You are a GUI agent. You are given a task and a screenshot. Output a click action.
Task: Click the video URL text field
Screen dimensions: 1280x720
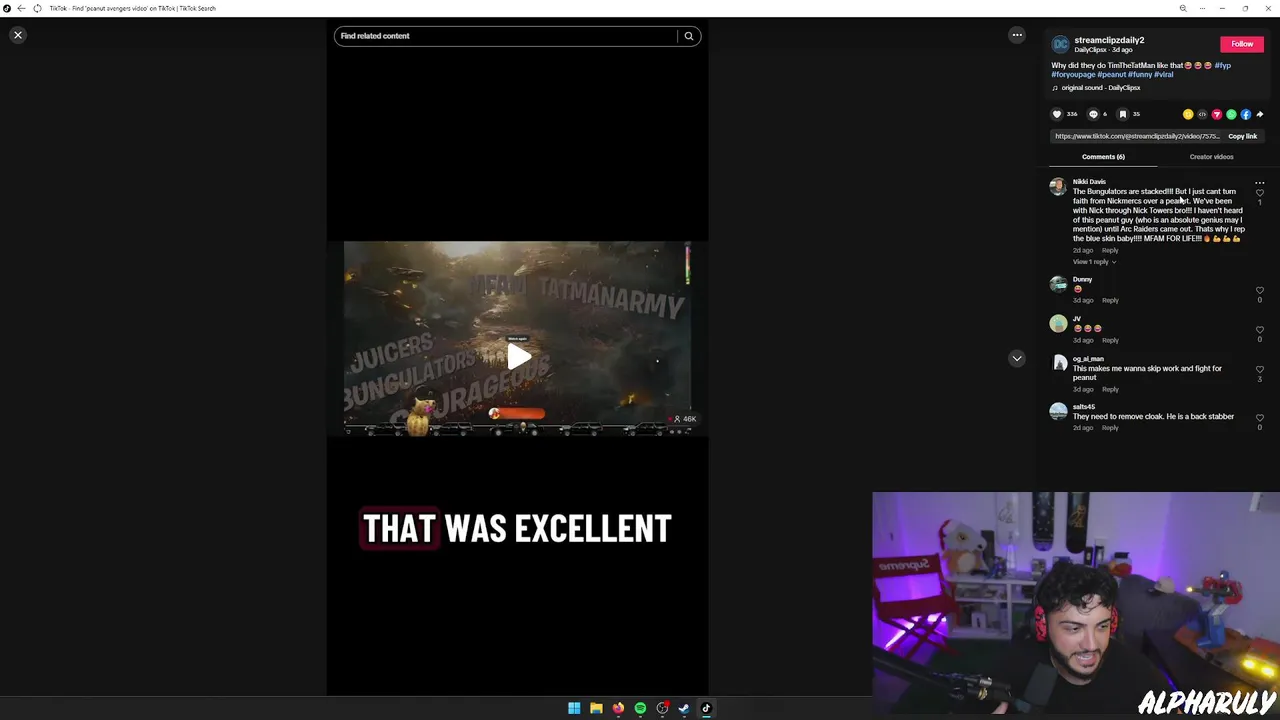pos(1137,136)
